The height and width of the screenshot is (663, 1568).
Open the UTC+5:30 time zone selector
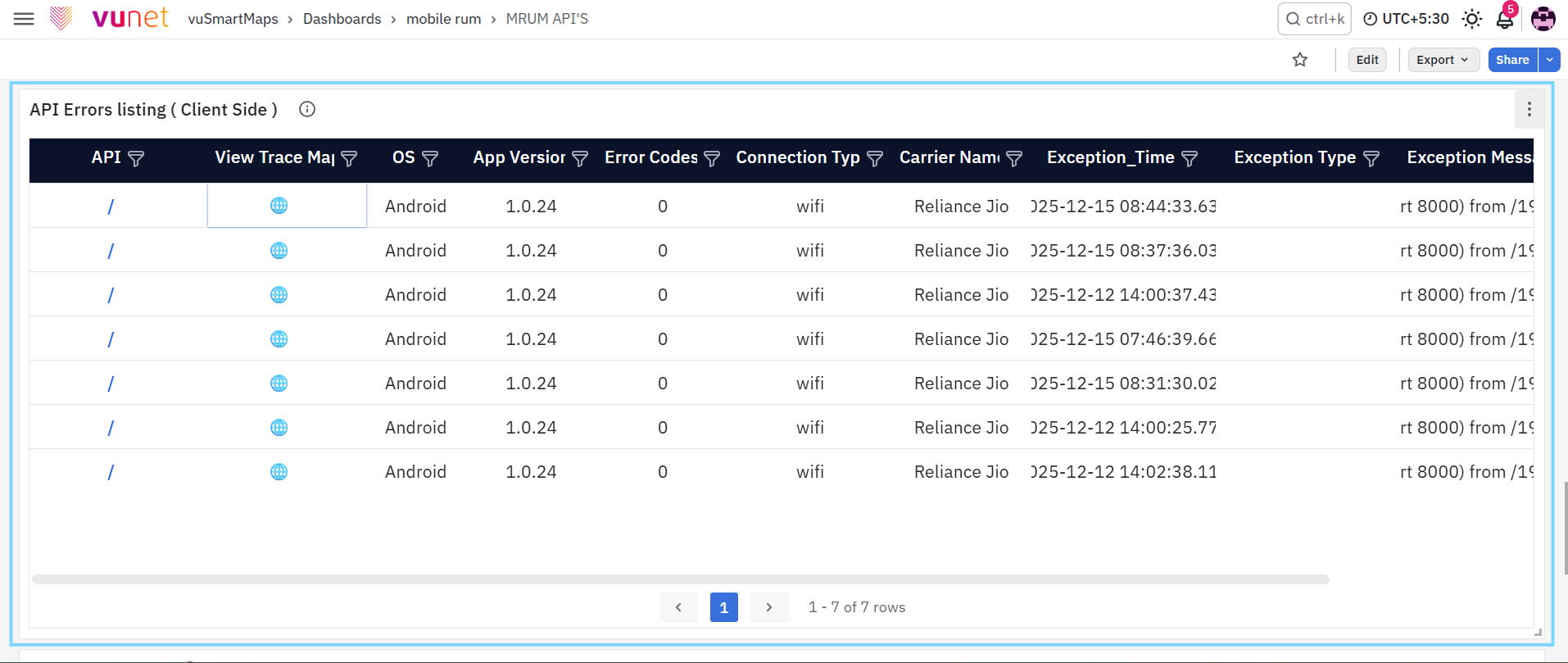click(1407, 19)
